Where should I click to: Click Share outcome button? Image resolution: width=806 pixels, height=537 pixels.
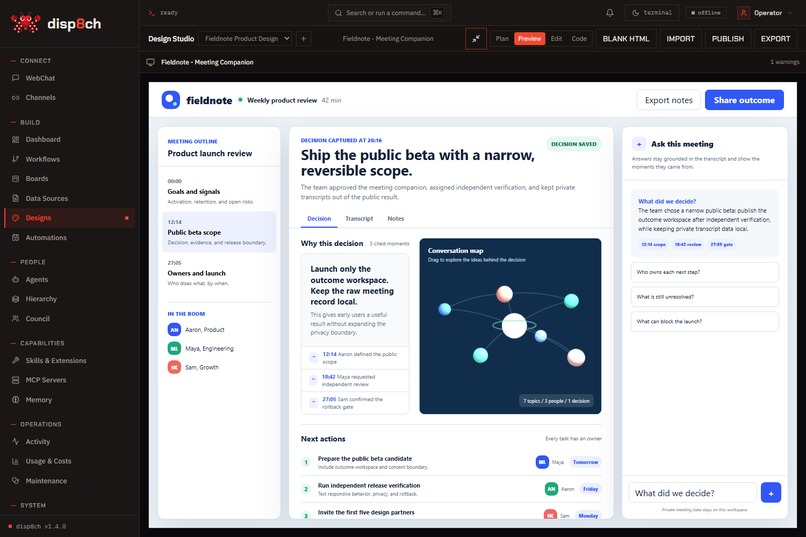coord(744,100)
